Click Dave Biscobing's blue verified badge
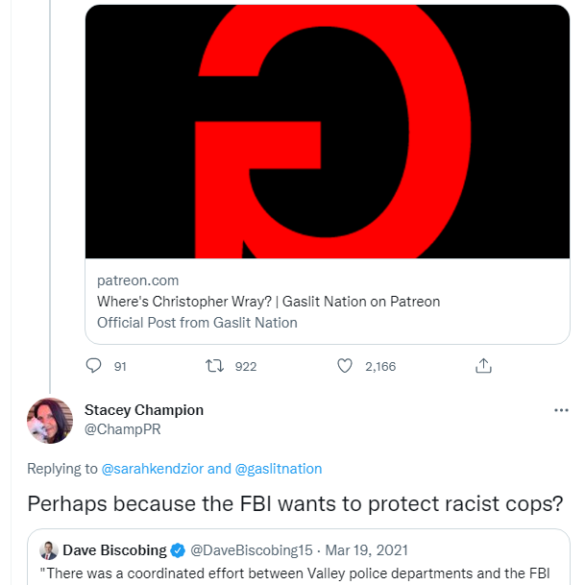Image resolution: width=585 pixels, height=585 pixels. [178, 551]
